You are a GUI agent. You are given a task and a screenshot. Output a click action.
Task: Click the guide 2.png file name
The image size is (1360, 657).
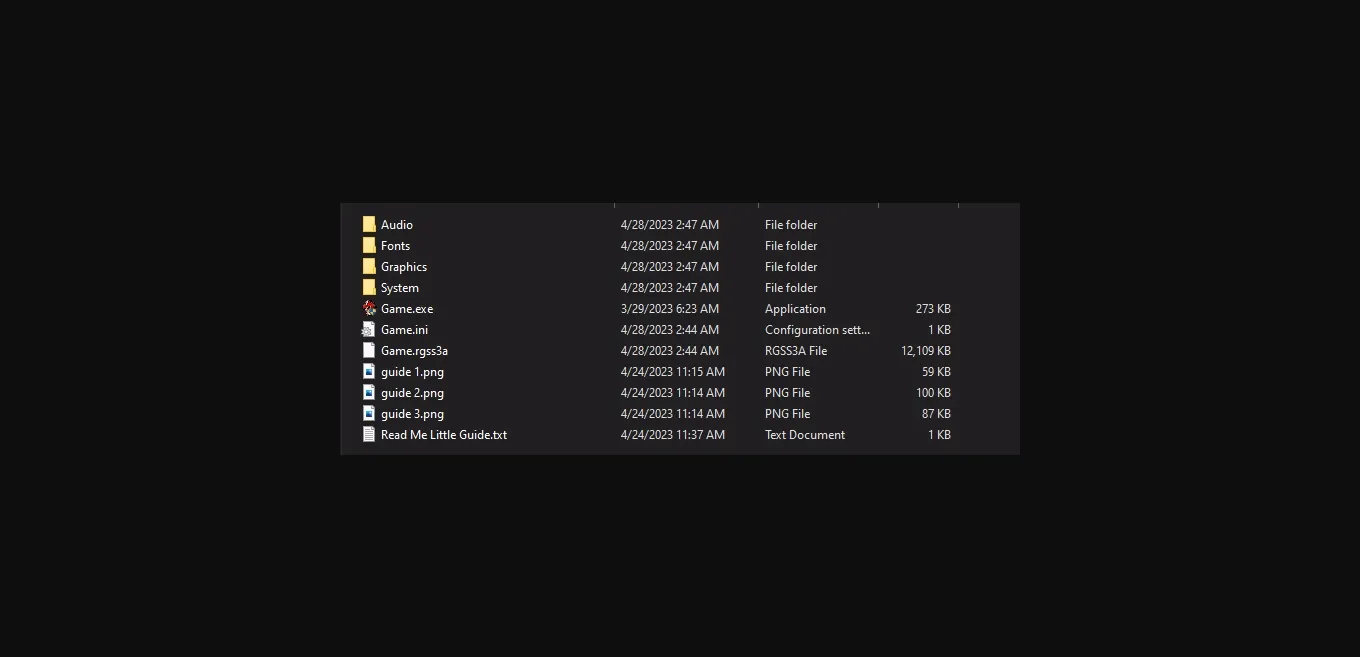click(x=412, y=393)
